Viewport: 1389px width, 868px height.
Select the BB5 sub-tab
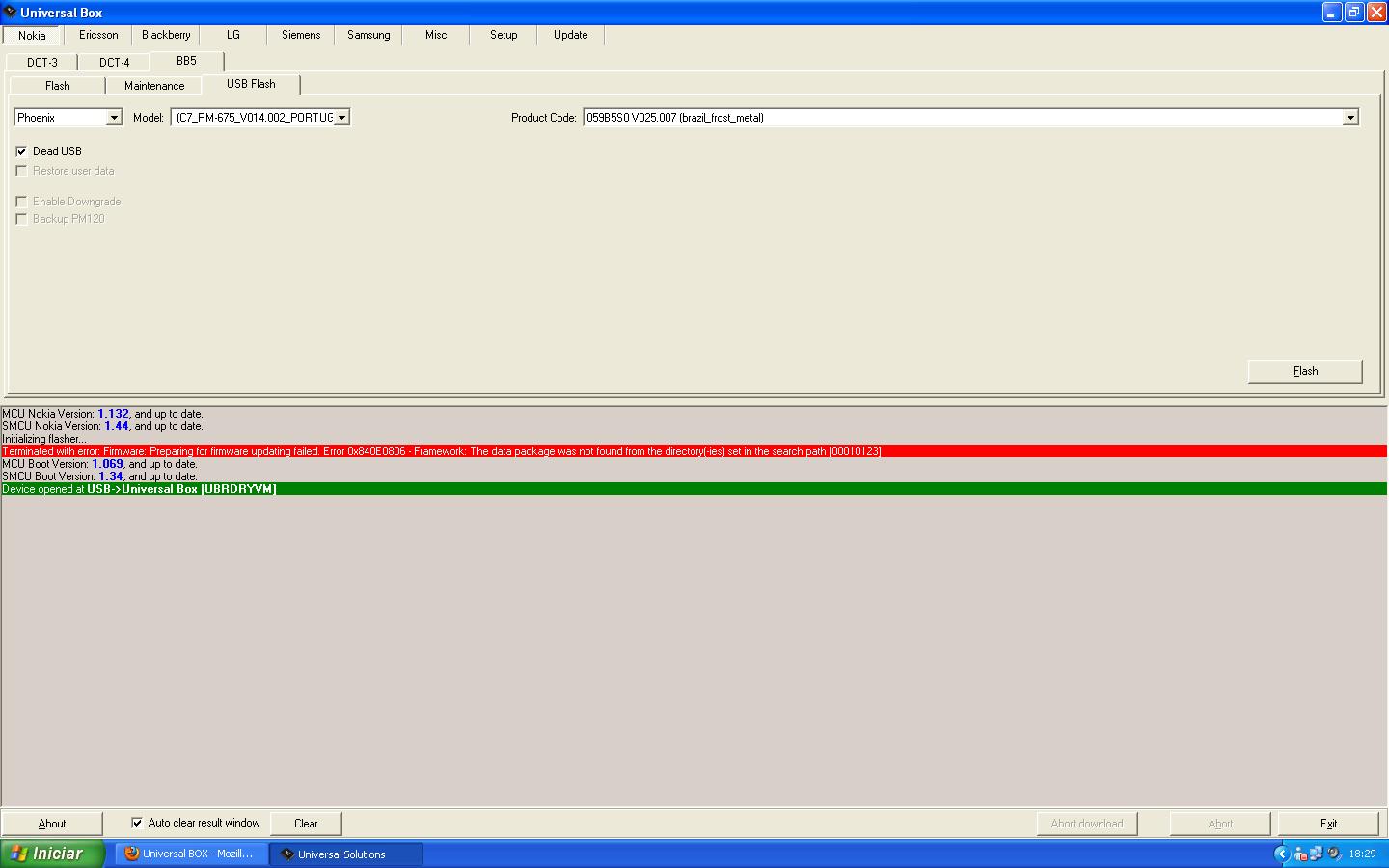186,61
